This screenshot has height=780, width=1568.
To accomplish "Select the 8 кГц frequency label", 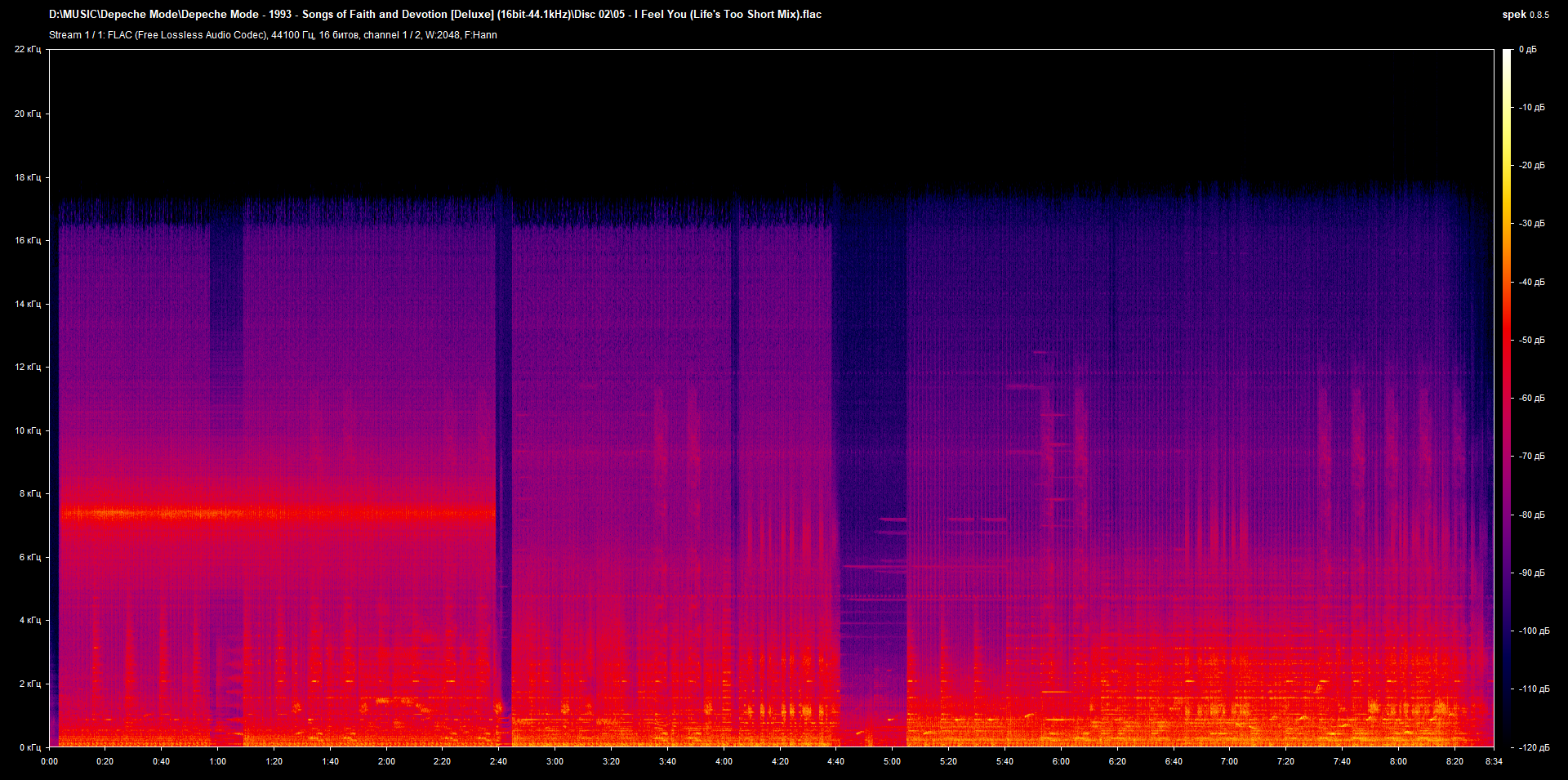I will pos(29,493).
